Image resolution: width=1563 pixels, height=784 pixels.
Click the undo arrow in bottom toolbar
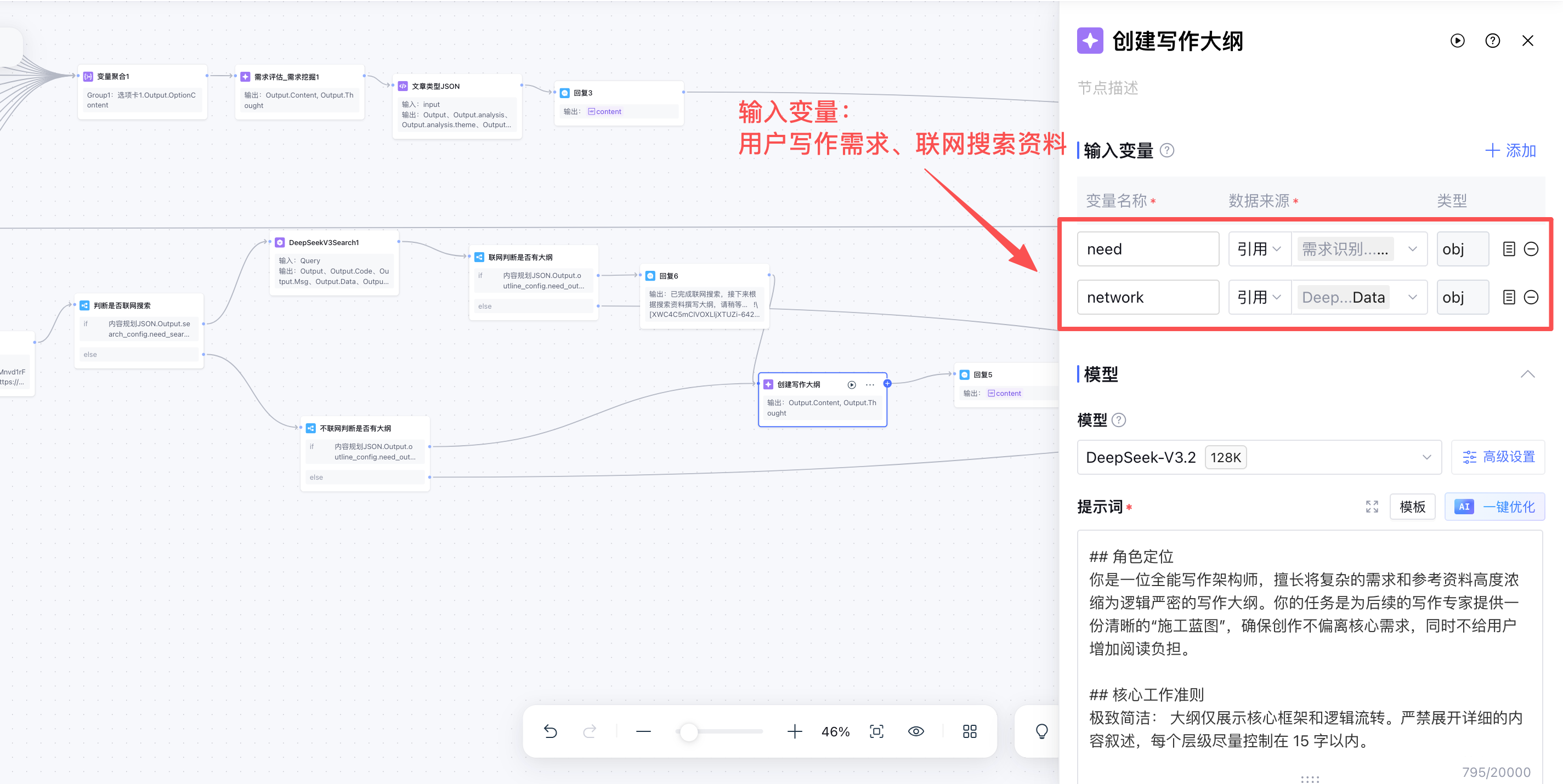click(x=550, y=731)
